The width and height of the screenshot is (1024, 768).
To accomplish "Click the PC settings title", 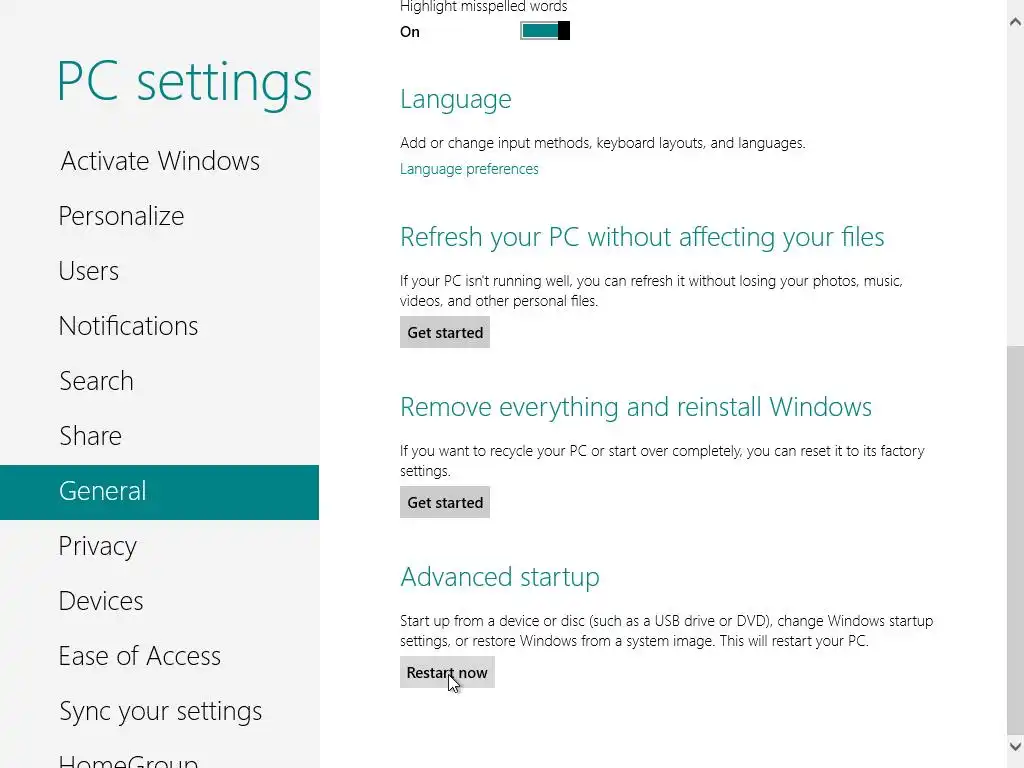I will [x=184, y=82].
